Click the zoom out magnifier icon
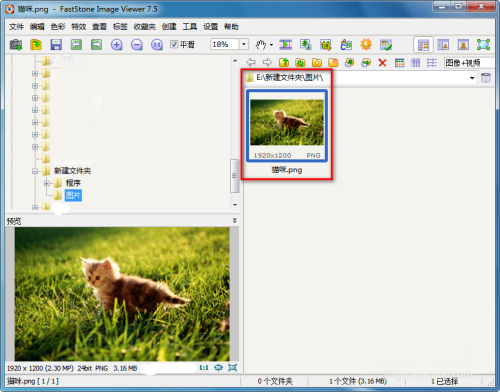 point(137,44)
